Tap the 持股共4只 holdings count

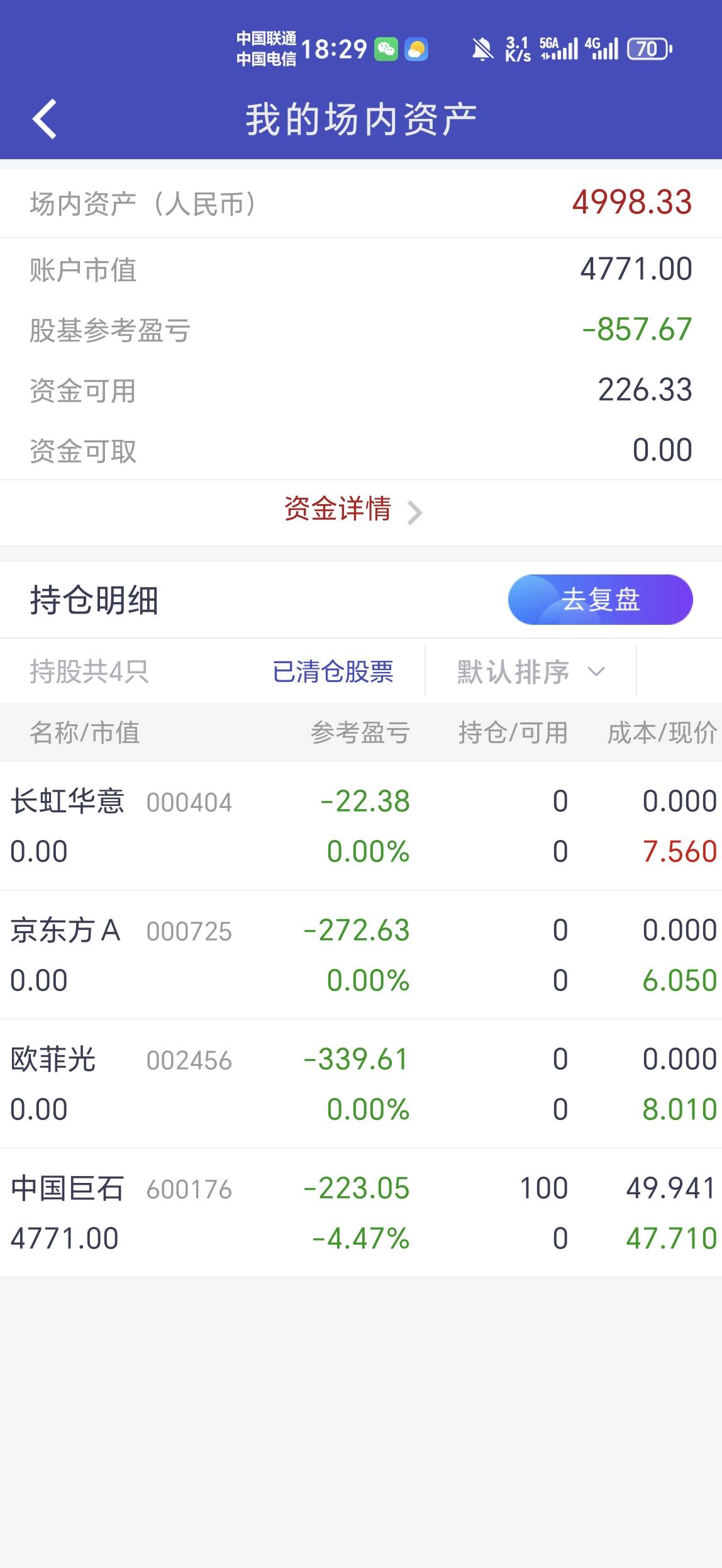click(x=89, y=671)
